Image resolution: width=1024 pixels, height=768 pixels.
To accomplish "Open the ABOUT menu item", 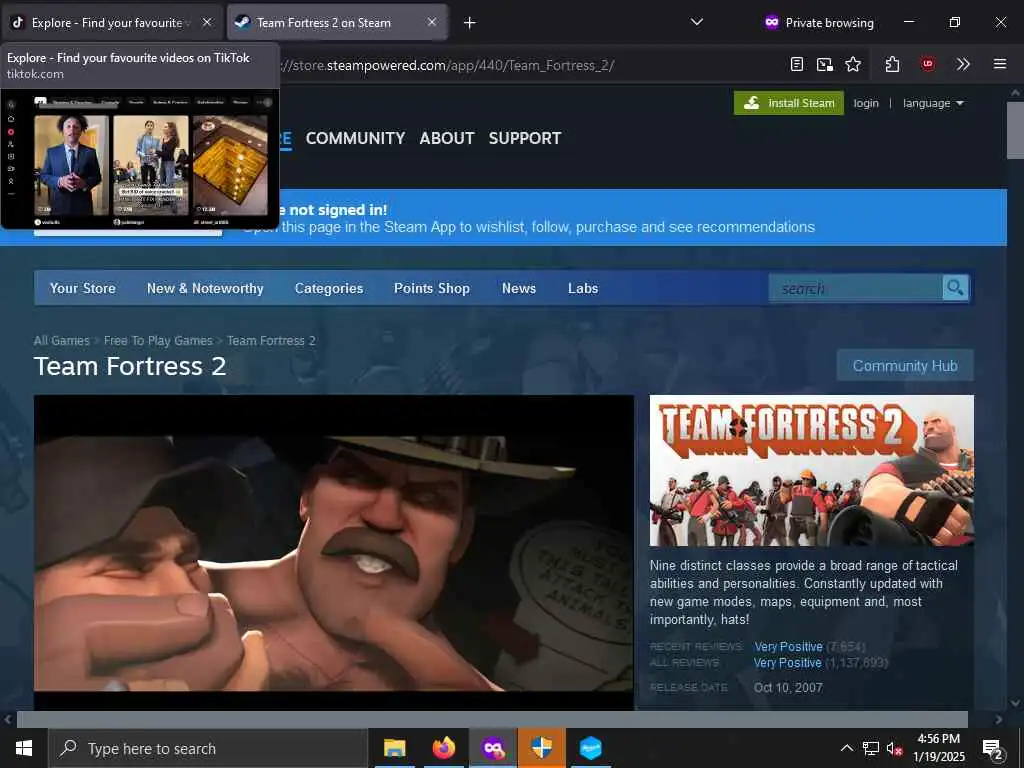I will coord(447,138).
